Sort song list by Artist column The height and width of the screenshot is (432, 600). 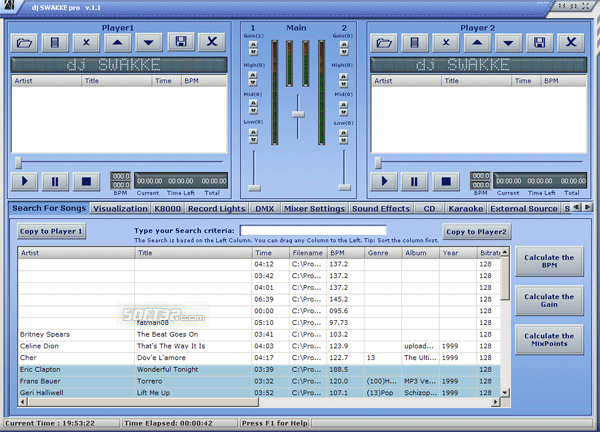(x=76, y=253)
